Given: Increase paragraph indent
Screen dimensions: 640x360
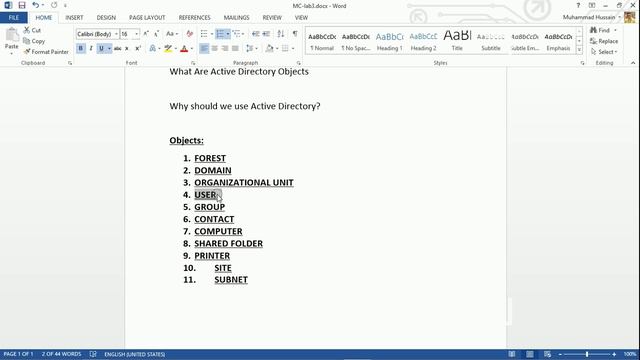Looking at the screenshot, I should [266, 34].
